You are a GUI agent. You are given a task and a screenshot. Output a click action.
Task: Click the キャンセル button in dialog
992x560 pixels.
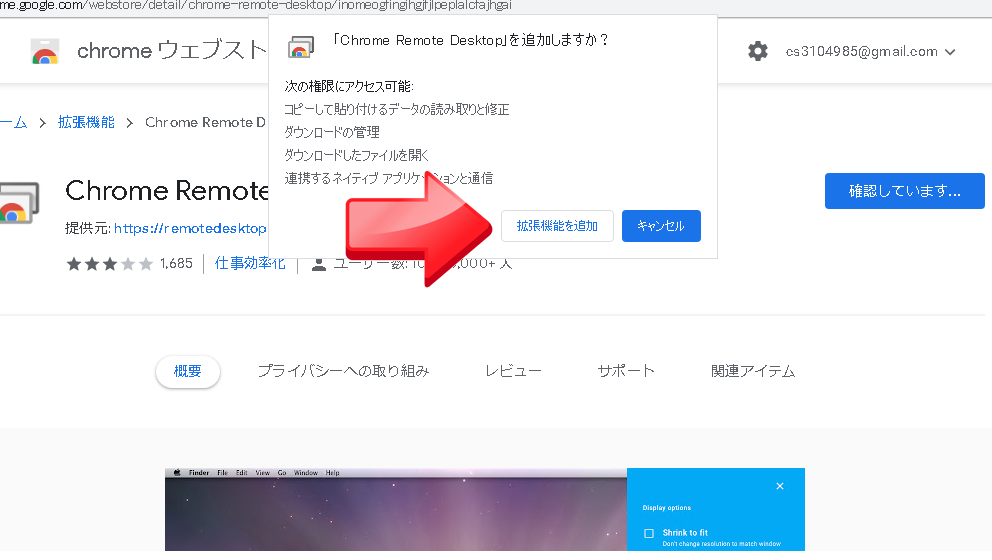(x=661, y=226)
